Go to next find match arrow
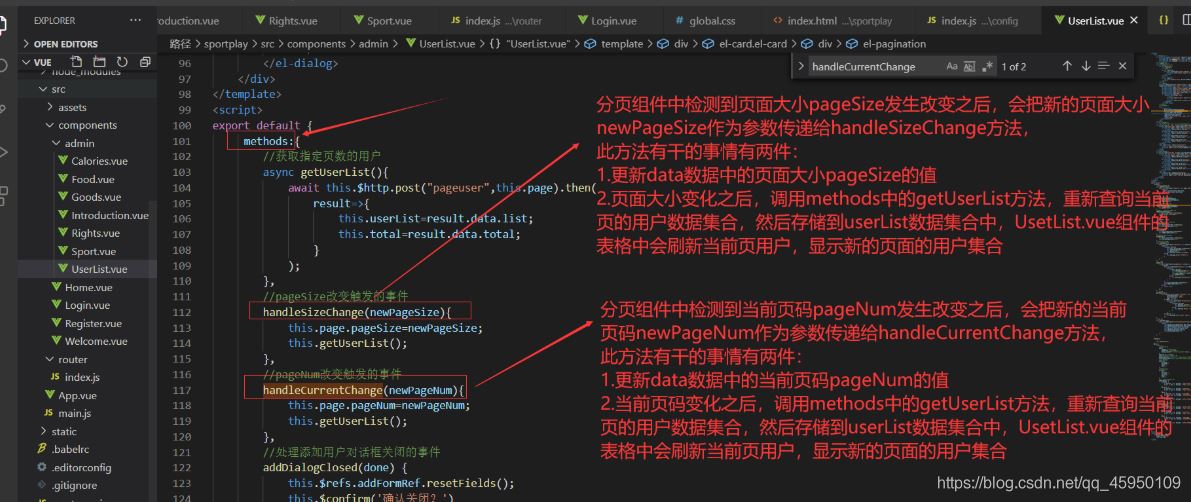Image resolution: width=1191 pixels, height=502 pixels. [x=1085, y=66]
